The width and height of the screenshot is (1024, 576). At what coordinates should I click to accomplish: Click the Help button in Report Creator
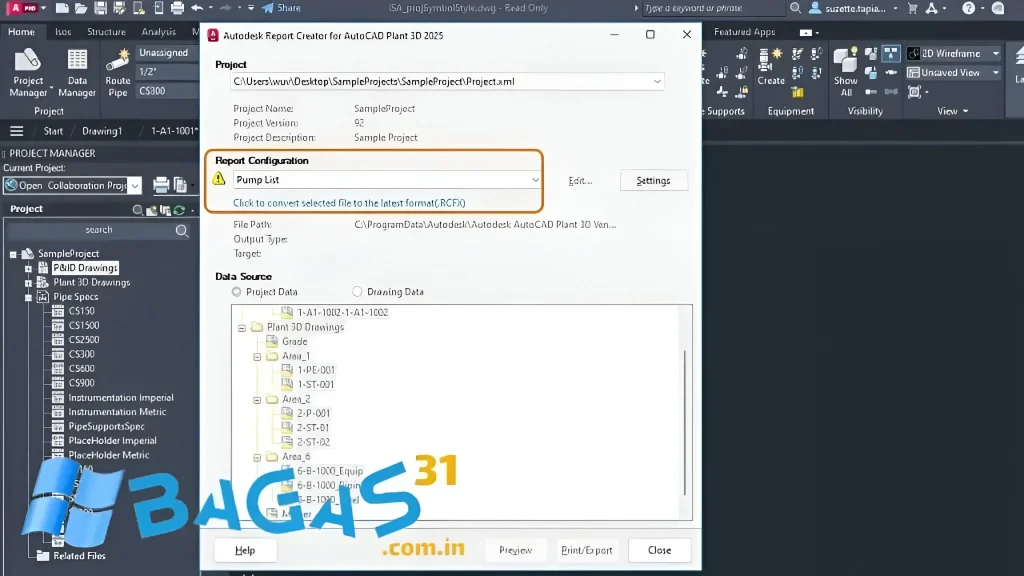(x=245, y=551)
